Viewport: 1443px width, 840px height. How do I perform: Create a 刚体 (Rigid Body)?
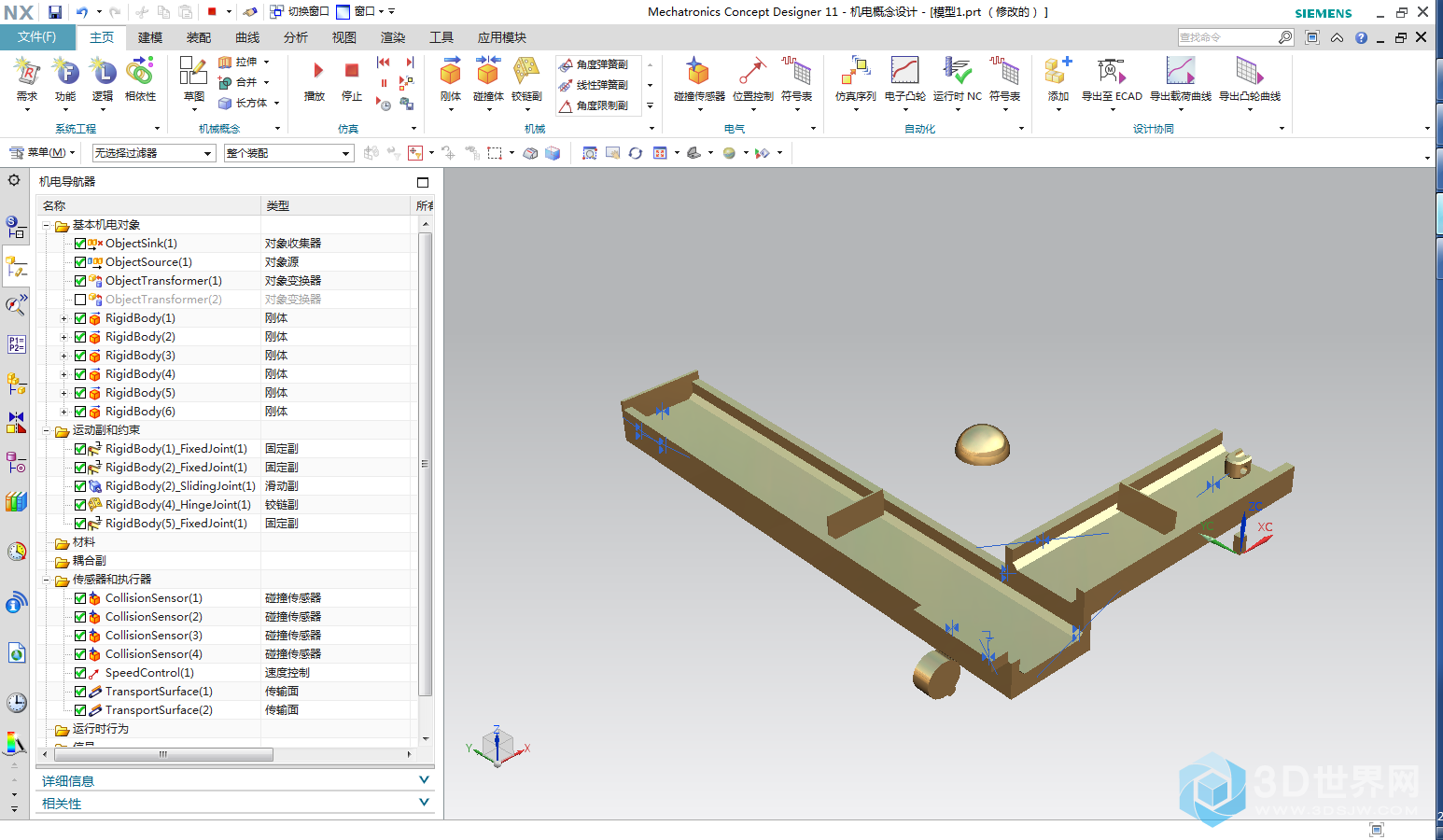click(451, 78)
